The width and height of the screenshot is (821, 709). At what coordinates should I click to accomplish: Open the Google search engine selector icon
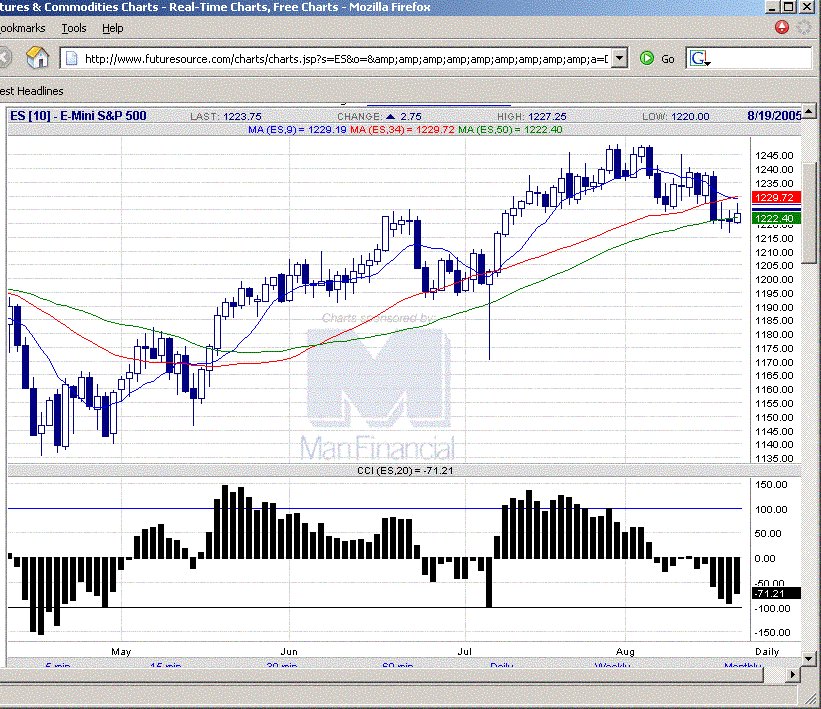[x=700, y=58]
